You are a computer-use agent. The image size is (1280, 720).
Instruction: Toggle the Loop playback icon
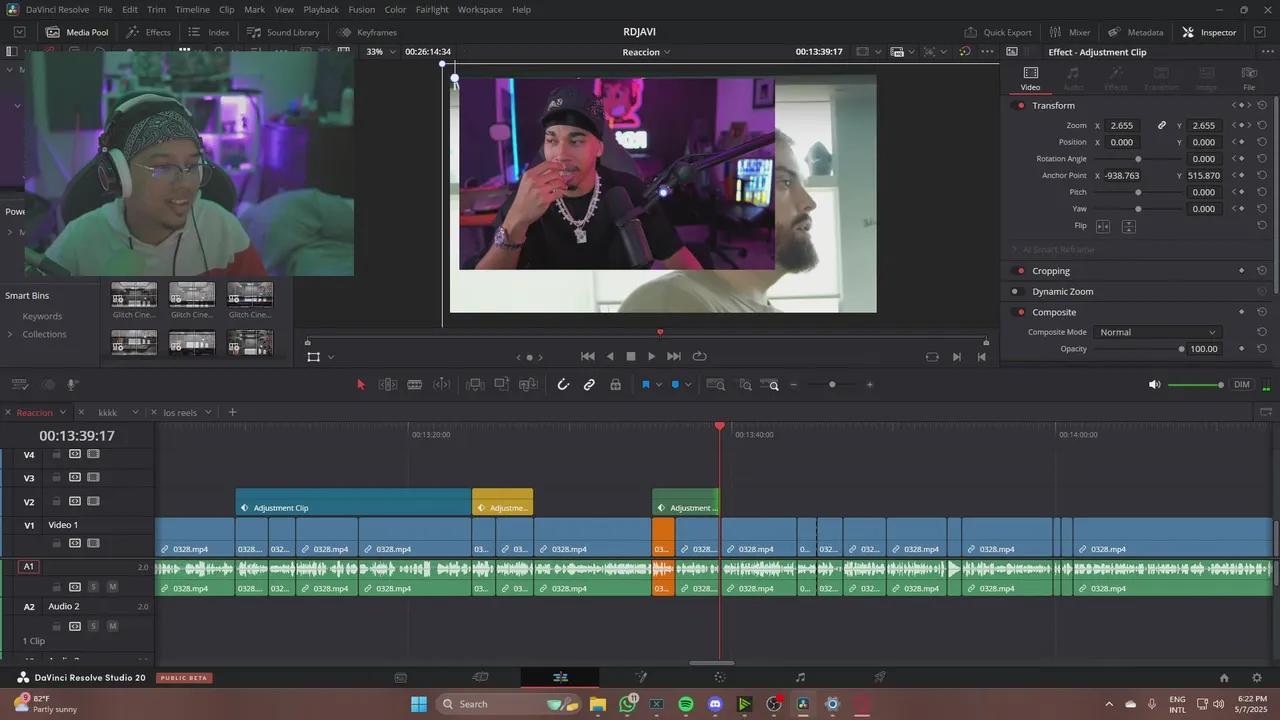(699, 356)
